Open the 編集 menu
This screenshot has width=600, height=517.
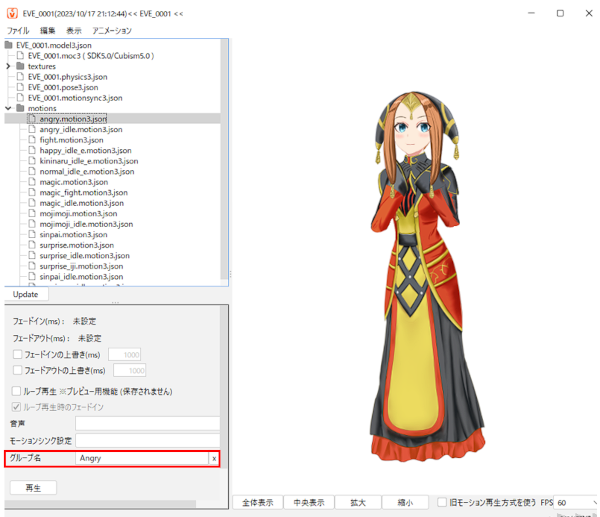pyautogui.click(x=48, y=31)
